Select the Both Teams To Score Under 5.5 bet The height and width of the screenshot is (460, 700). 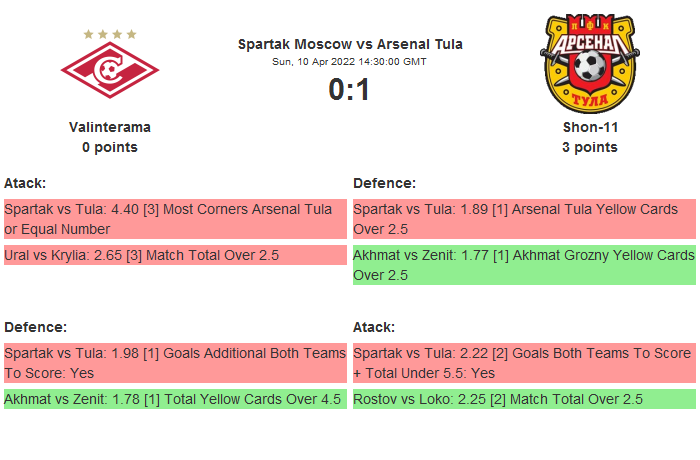524,363
